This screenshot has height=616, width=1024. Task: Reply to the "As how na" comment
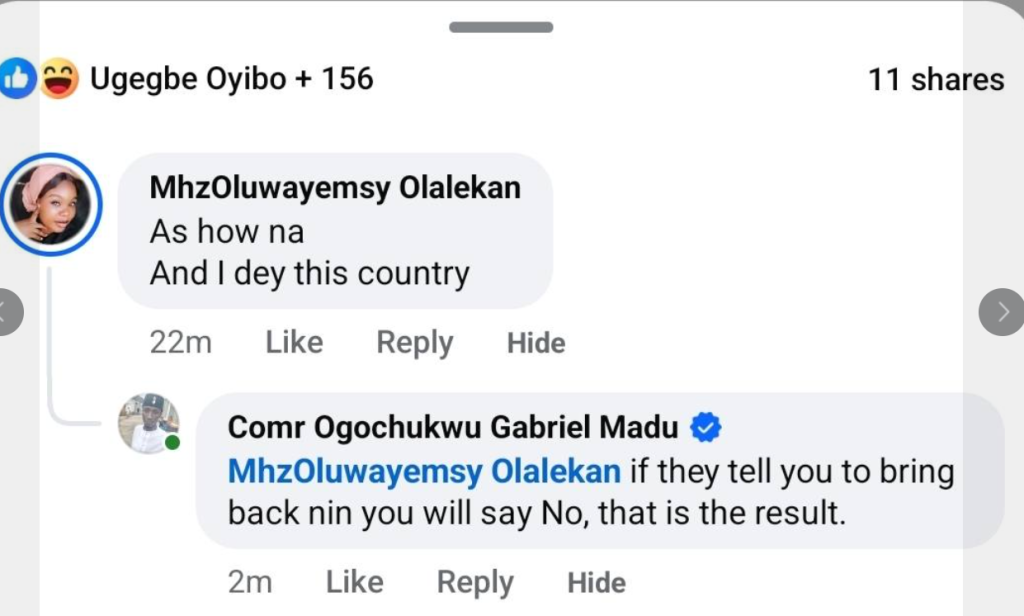tap(414, 343)
